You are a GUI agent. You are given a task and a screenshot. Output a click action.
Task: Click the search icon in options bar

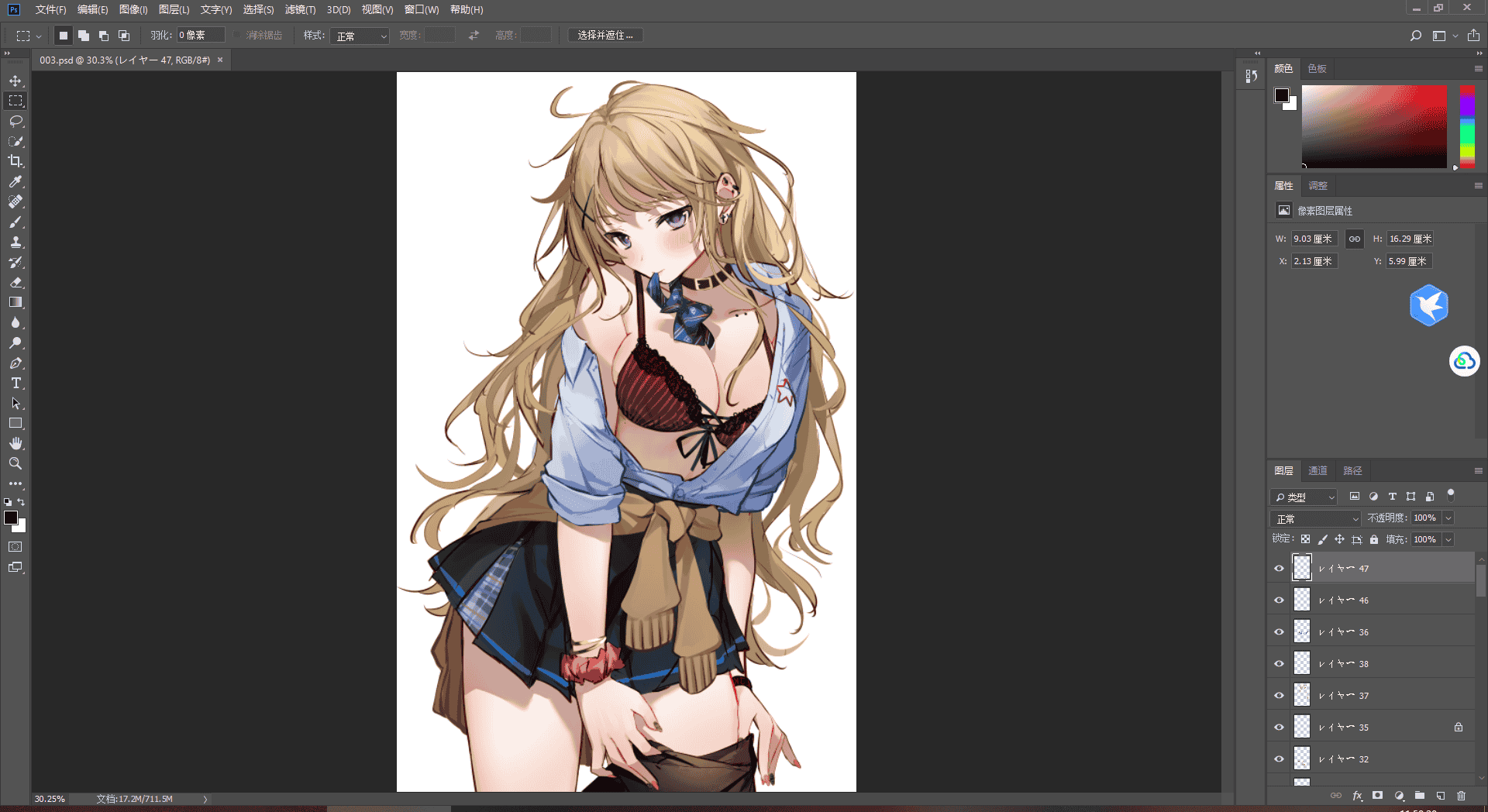point(1416,36)
